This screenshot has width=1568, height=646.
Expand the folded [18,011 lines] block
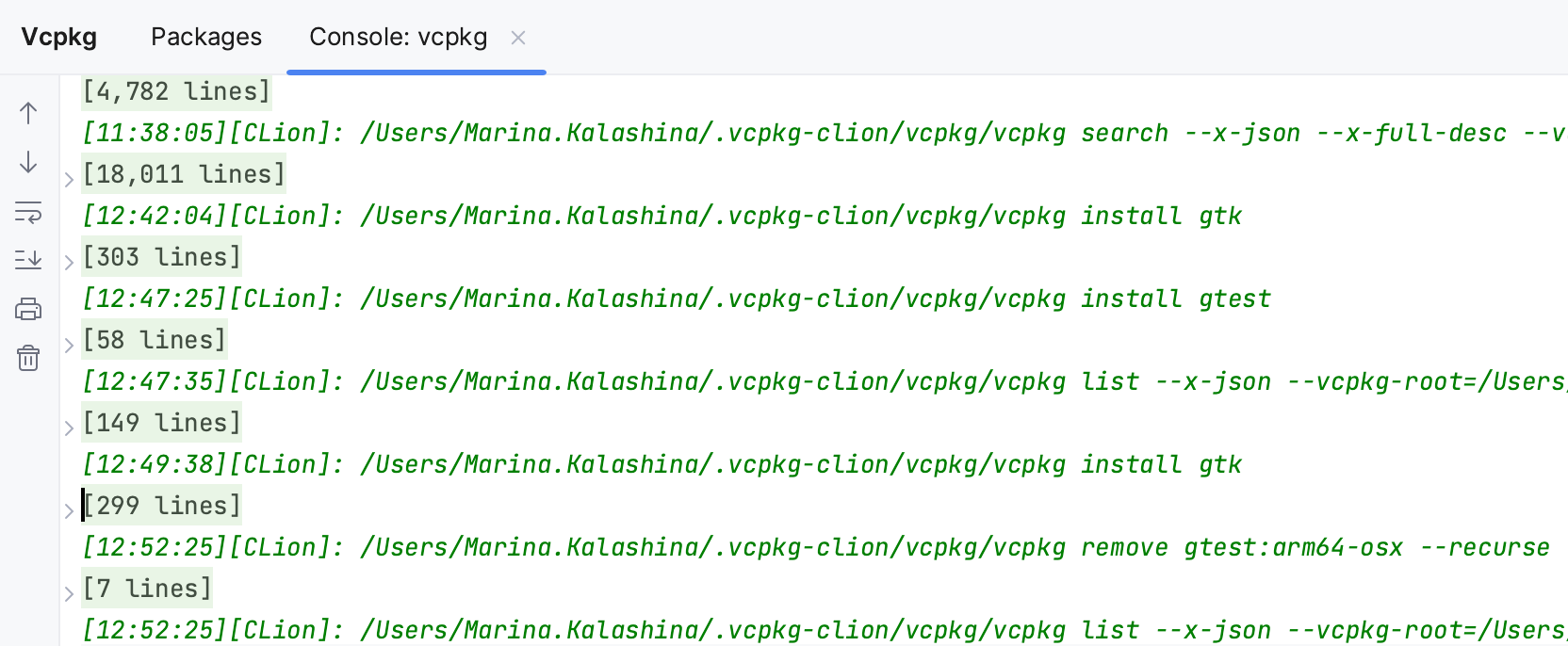click(x=69, y=179)
